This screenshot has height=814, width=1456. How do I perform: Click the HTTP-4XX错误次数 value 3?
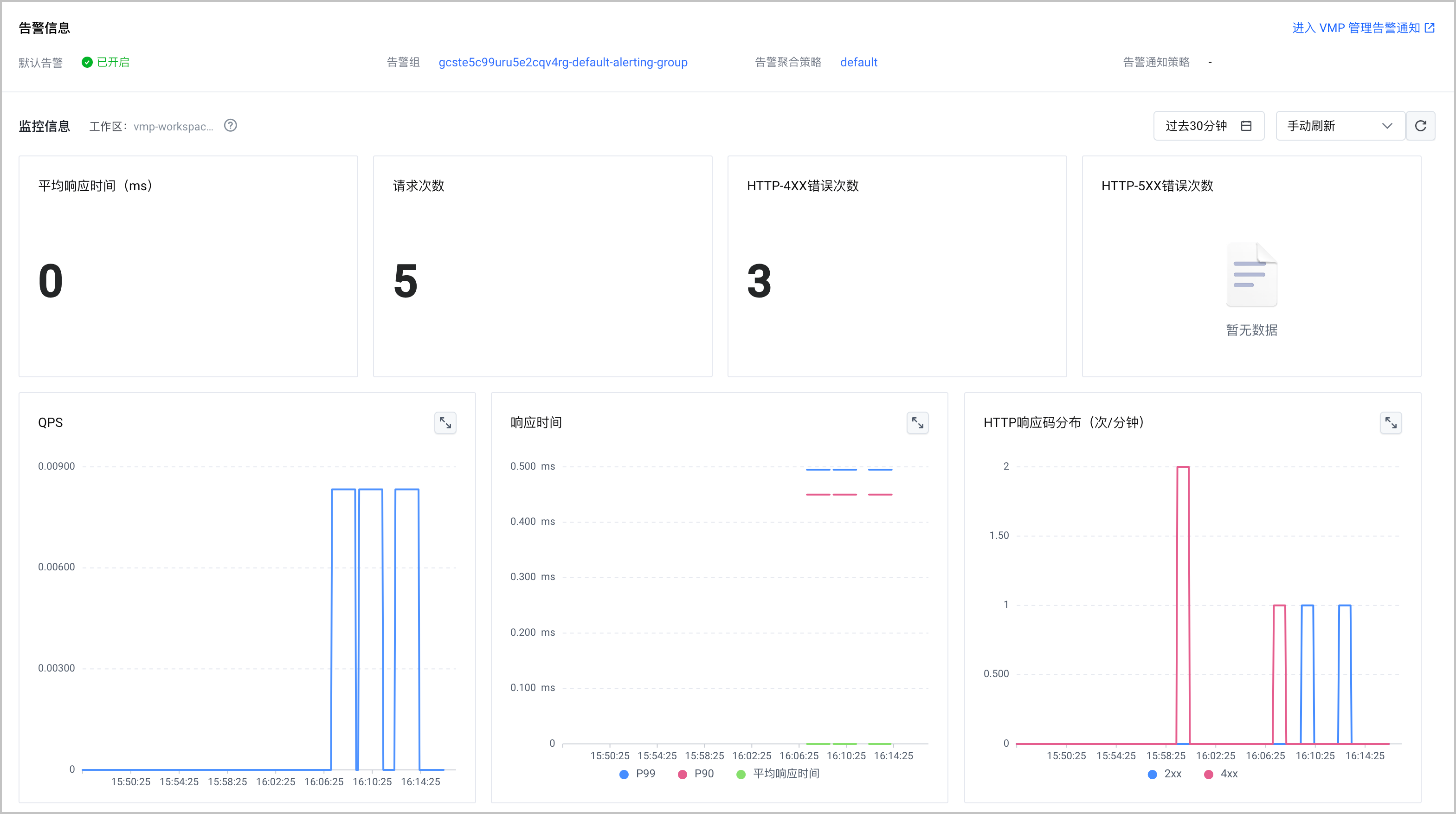tap(759, 281)
